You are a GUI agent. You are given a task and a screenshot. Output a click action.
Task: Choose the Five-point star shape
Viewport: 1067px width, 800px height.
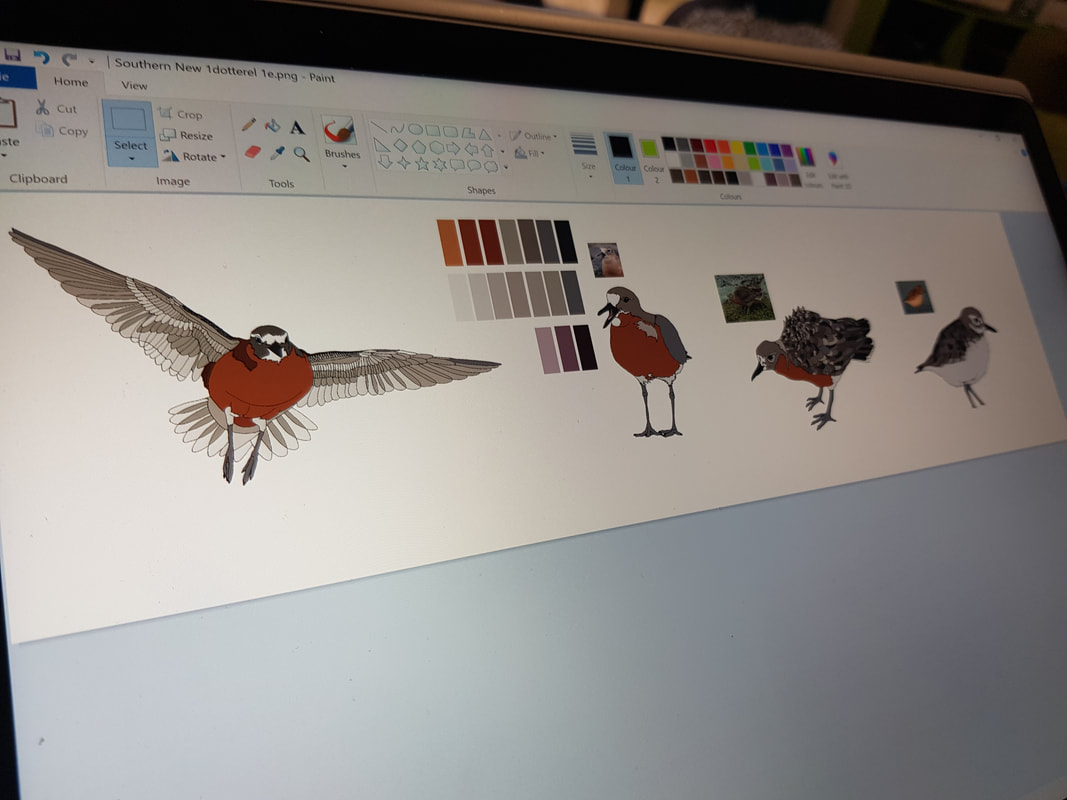pos(423,163)
